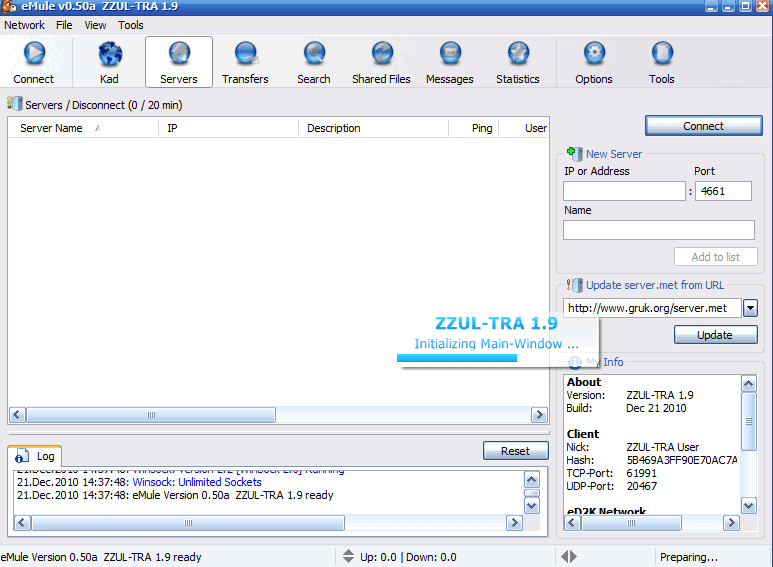Open the Options dialog
This screenshot has width=773, height=567.
click(x=594, y=63)
